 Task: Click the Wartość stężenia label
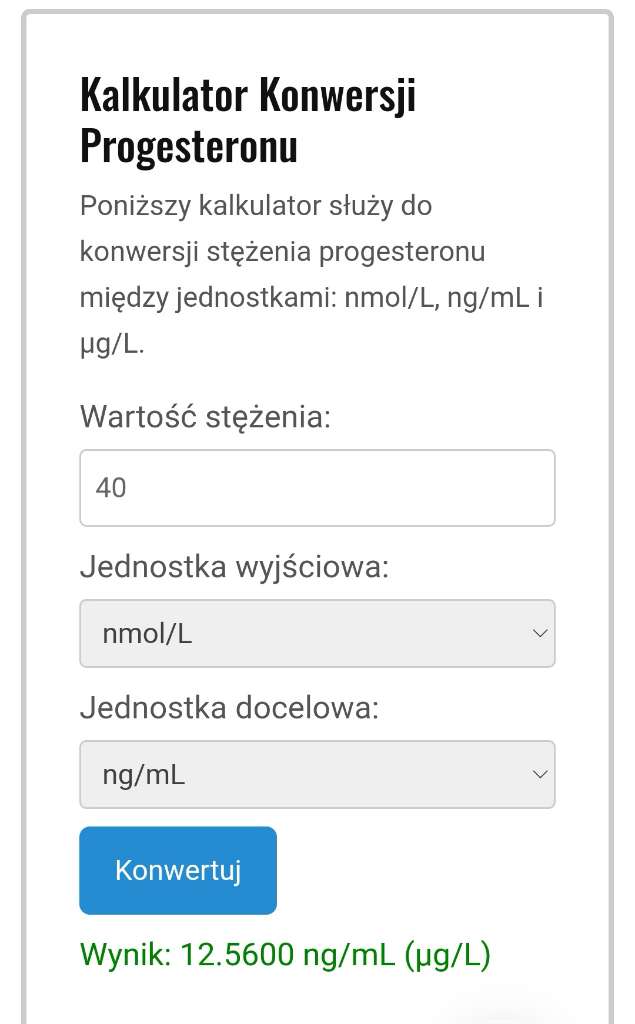pyautogui.click(x=205, y=415)
